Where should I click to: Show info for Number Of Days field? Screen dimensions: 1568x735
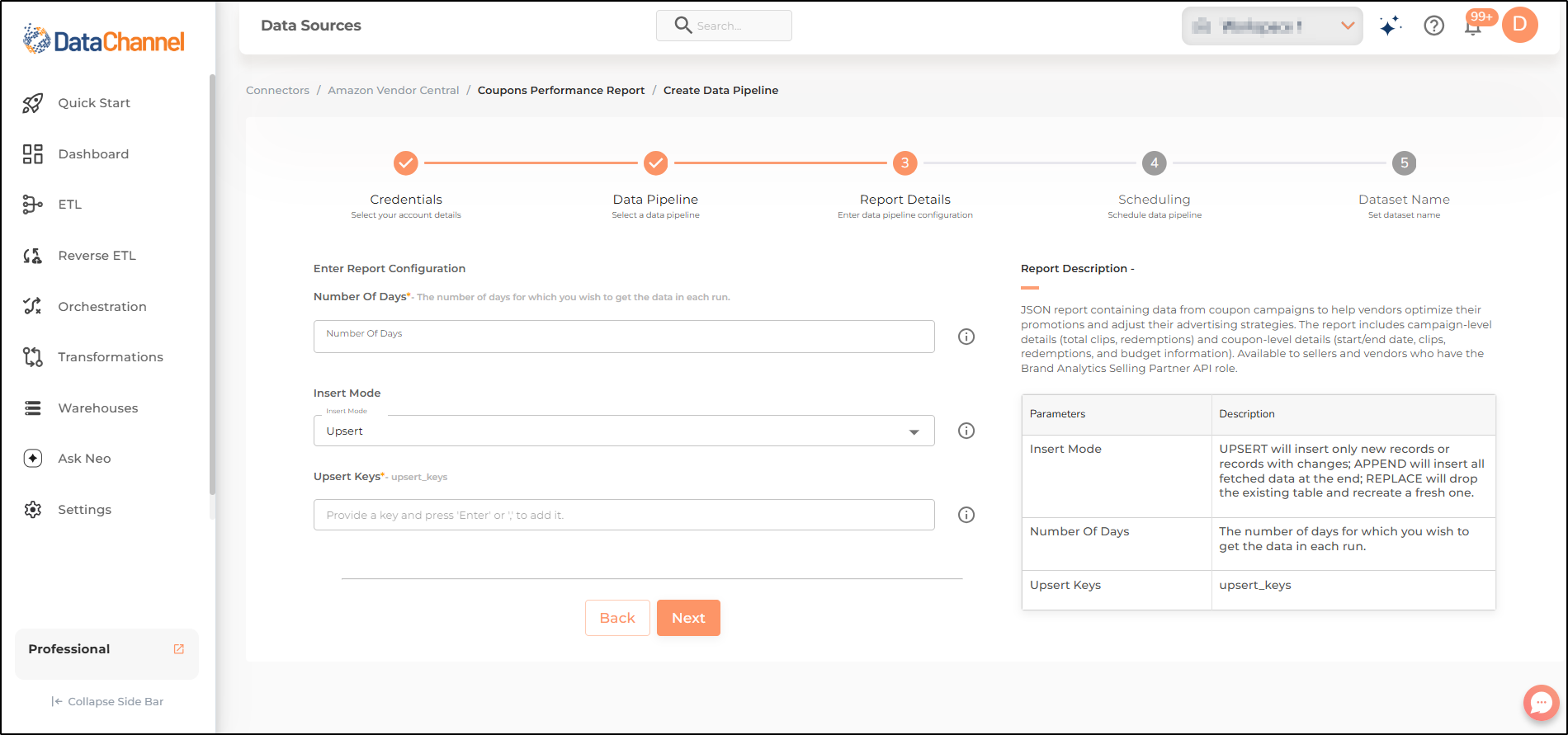pyautogui.click(x=966, y=337)
